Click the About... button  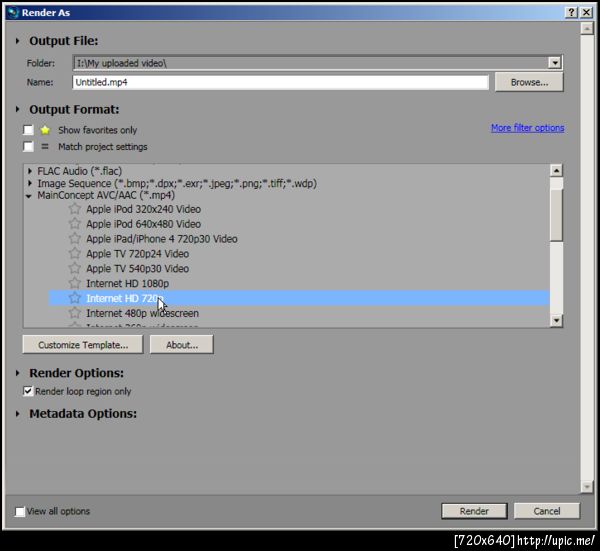click(182, 345)
